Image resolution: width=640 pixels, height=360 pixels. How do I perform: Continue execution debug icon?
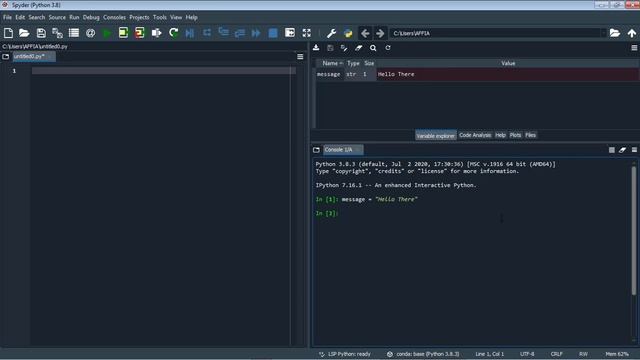click(256, 33)
